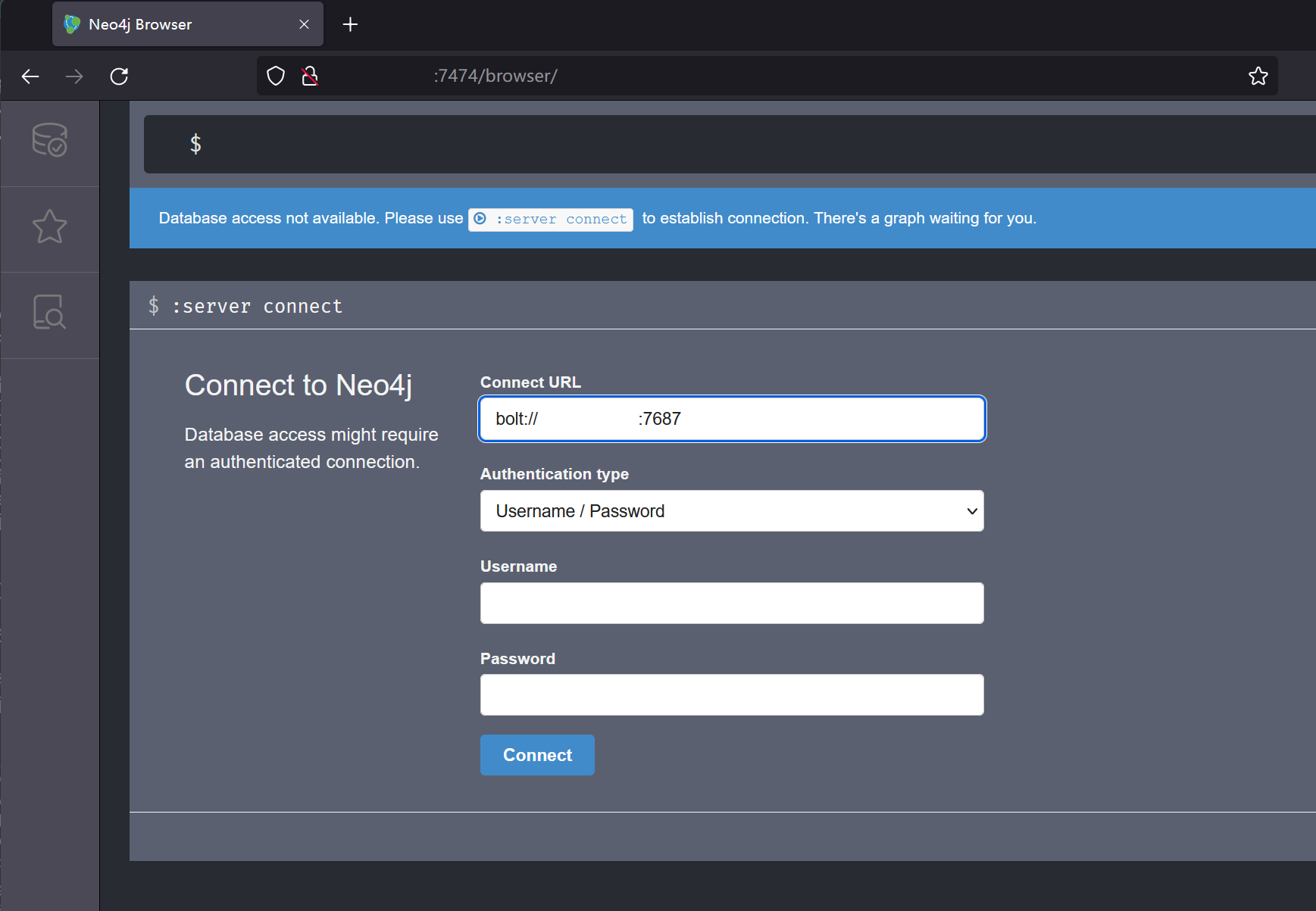Click the Password field
The width and height of the screenshot is (1316, 911).
point(732,695)
